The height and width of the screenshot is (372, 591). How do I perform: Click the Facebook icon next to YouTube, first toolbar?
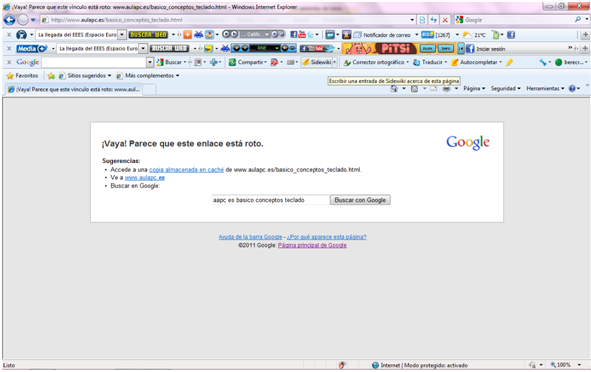point(294,35)
